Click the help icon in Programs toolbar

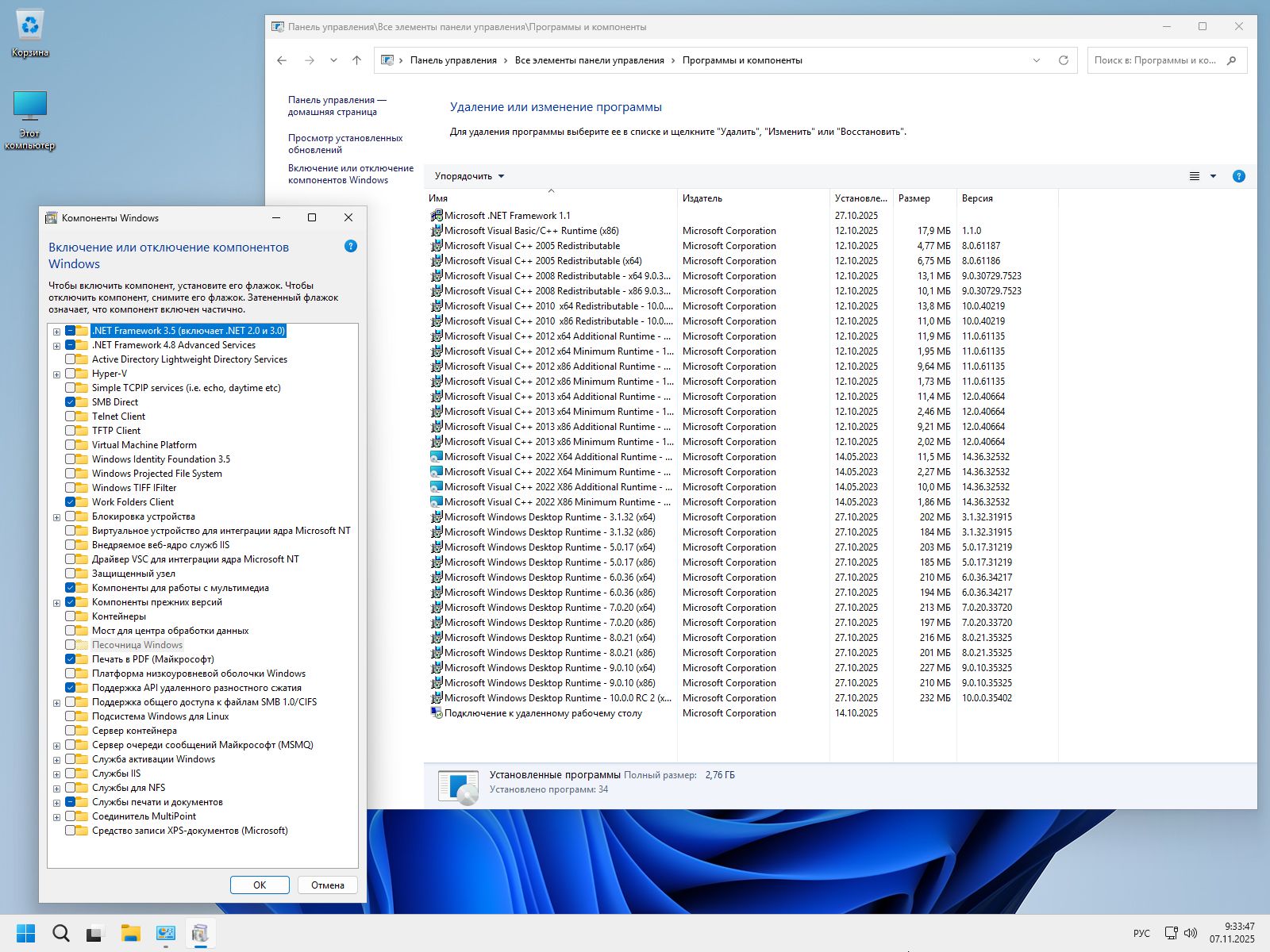pos(1238,176)
